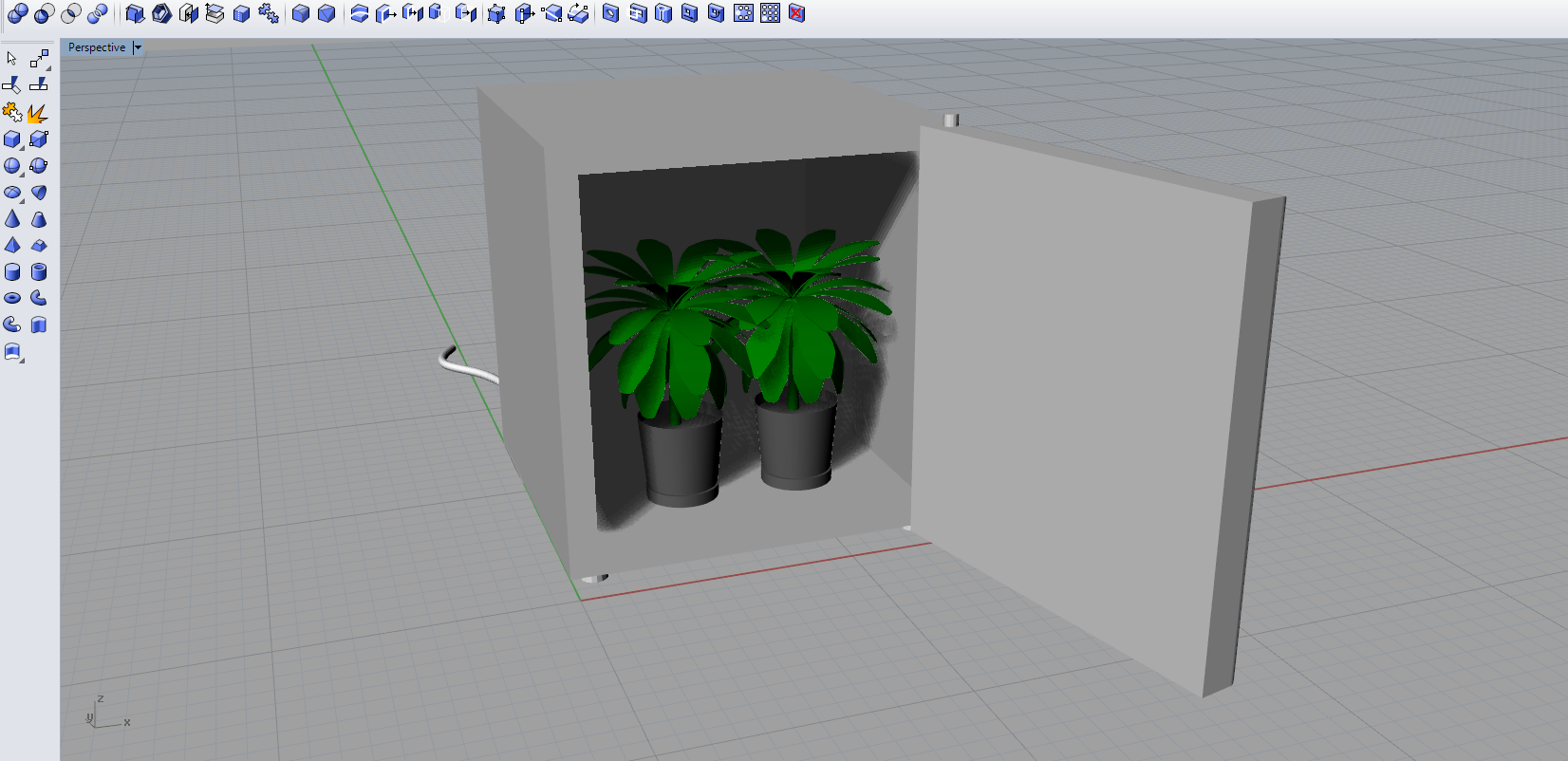Screen dimensions: 1568x761
Task: Activate the arrow Select pointer tool
Action: click(11, 59)
